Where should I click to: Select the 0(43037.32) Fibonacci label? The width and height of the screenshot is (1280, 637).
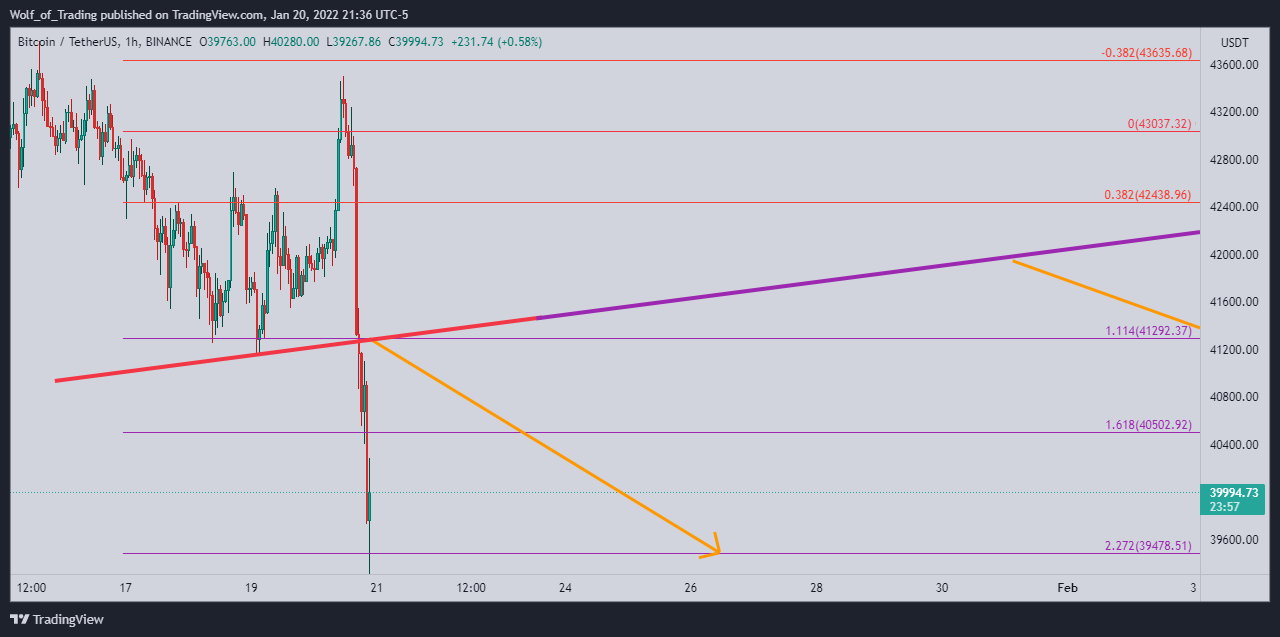[x=1160, y=124]
